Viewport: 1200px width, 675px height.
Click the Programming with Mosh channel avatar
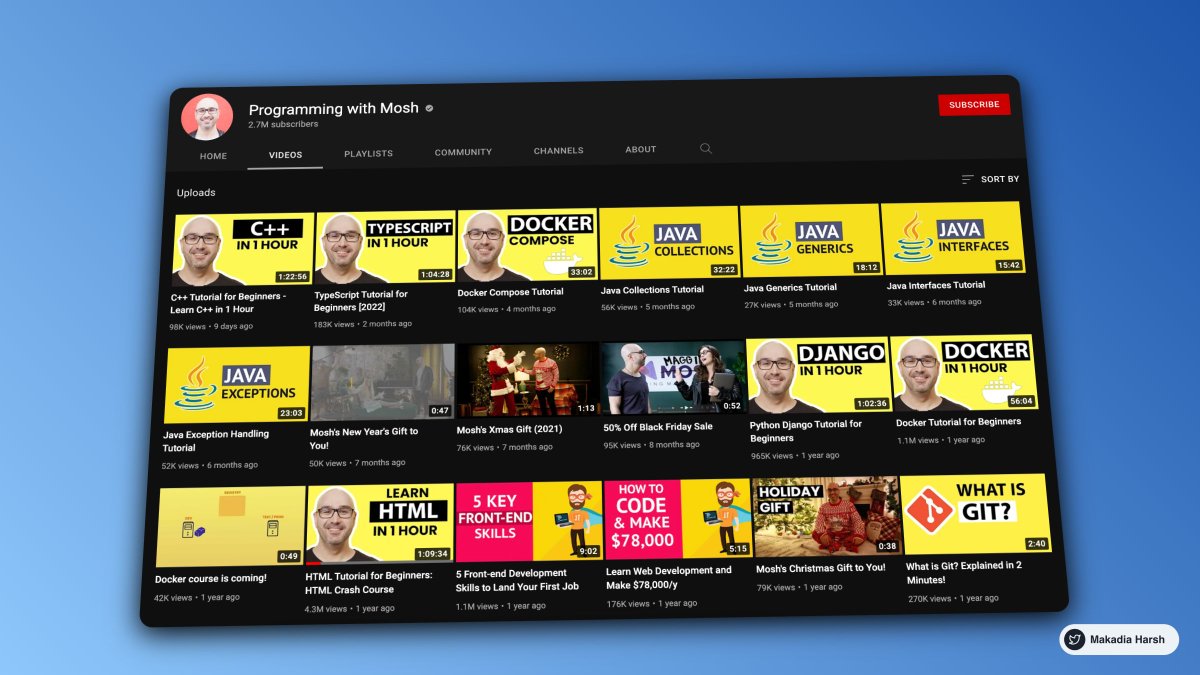[207, 115]
